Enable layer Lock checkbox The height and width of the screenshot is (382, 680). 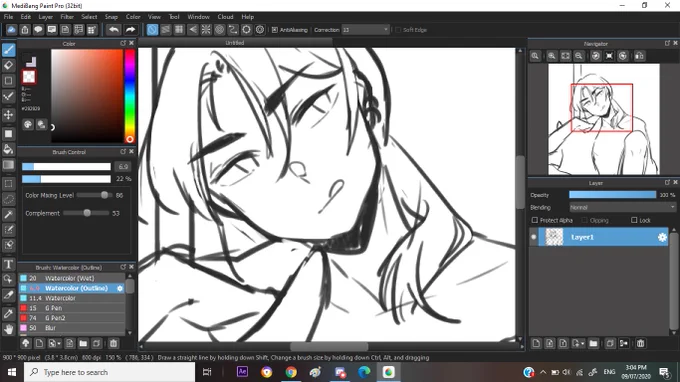(634, 220)
